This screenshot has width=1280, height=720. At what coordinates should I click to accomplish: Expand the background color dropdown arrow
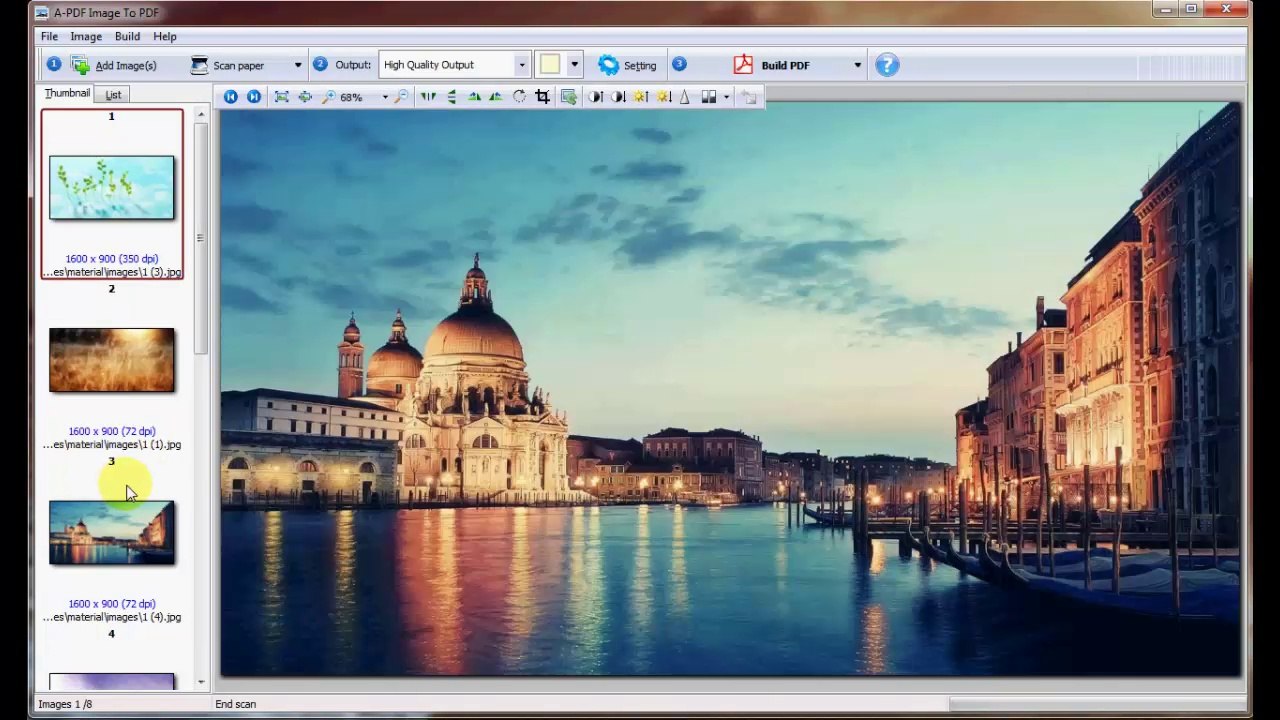point(574,65)
